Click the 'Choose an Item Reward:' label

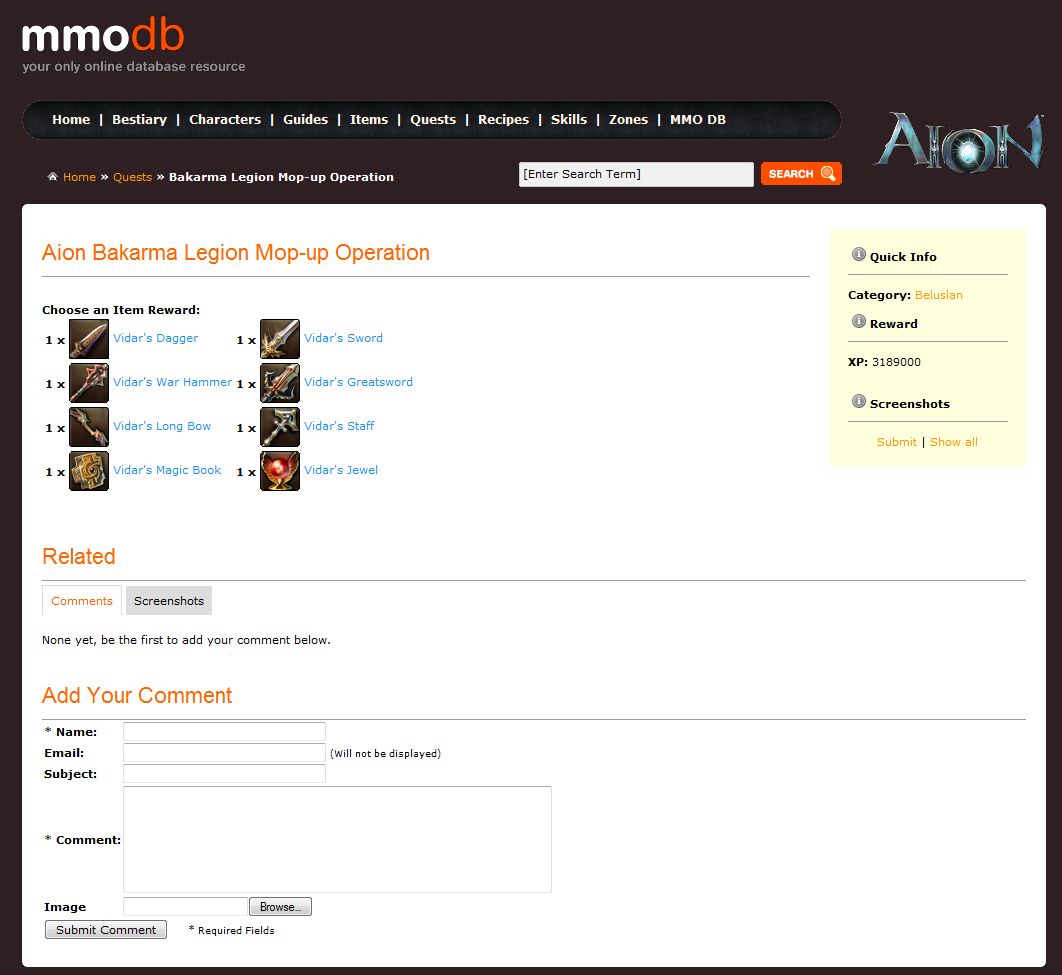[x=121, y=310]
